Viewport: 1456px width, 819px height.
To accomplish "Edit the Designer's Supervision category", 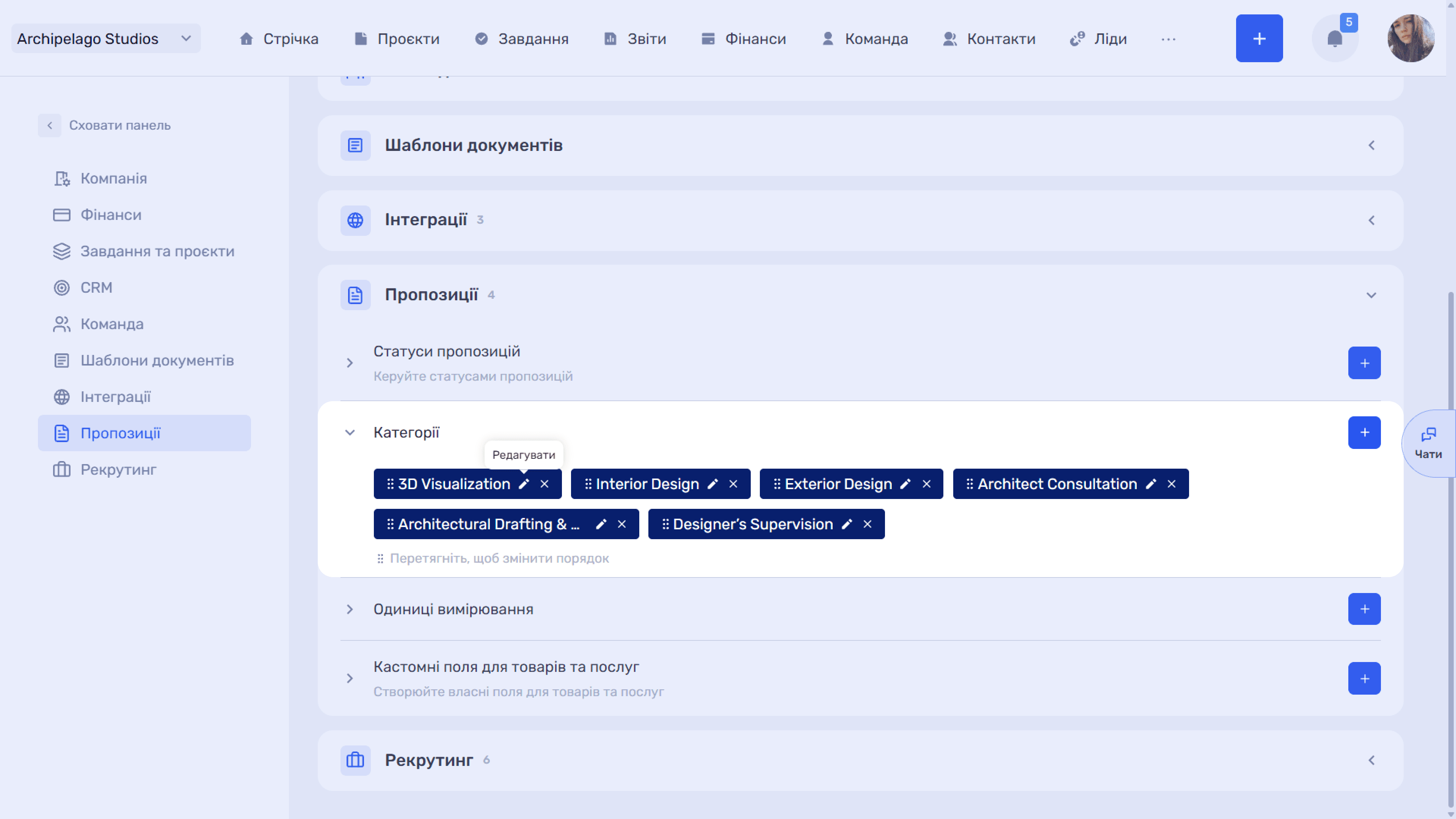I will click(847, 524).
